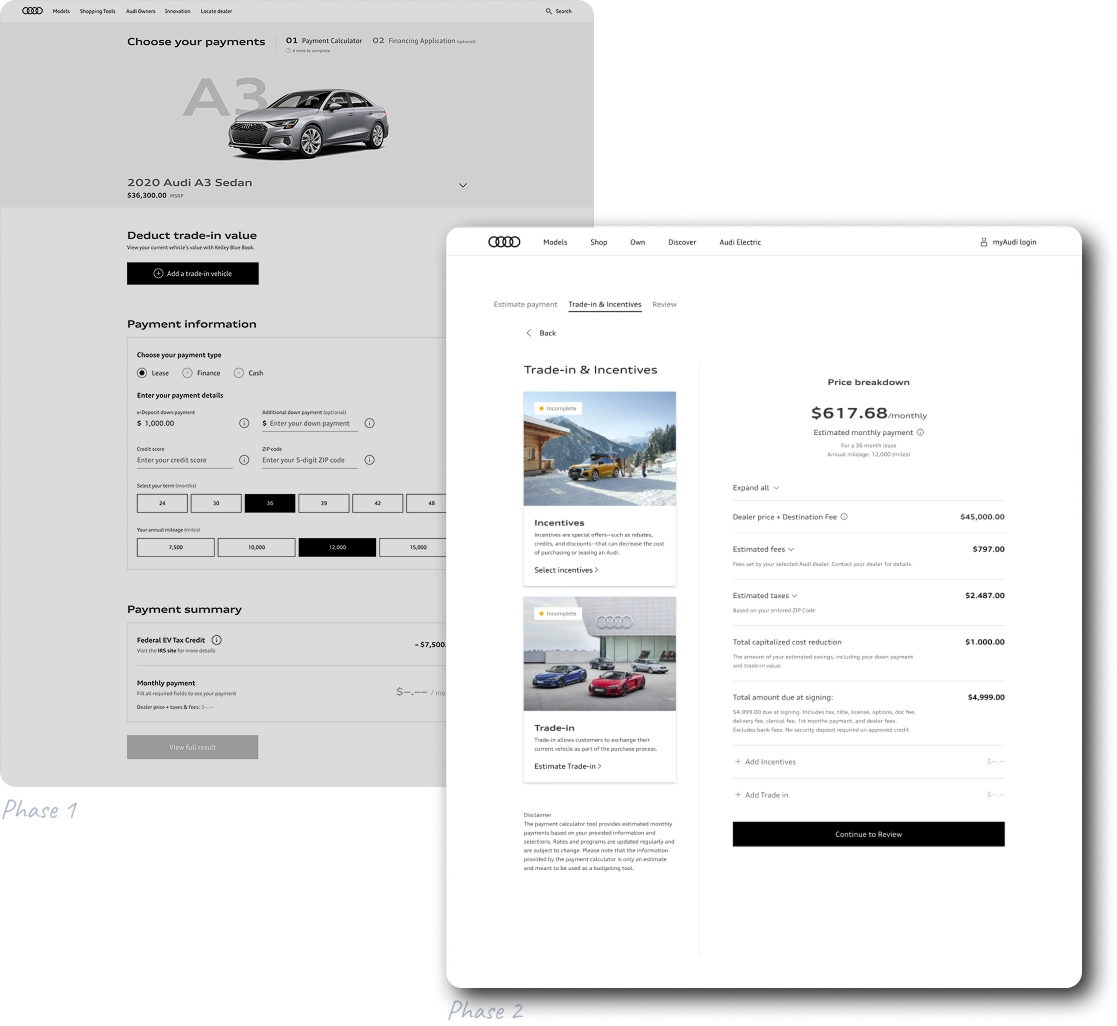
Task: Select the Lease payment type
Action: coord(142,373)
